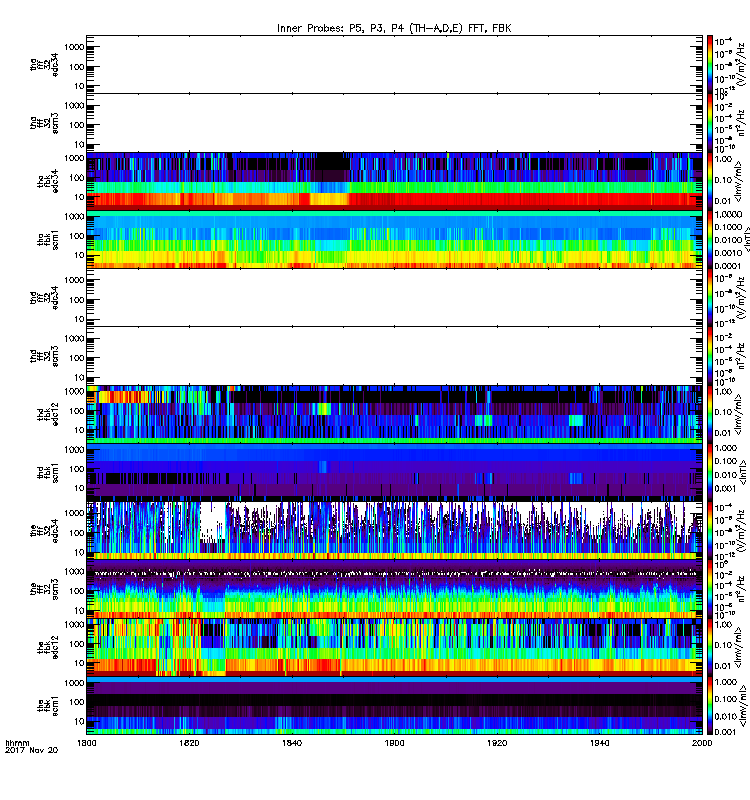750x800 pixels.
Task: Click the color bar beside the fff edc34 panel
Action: 710,531
